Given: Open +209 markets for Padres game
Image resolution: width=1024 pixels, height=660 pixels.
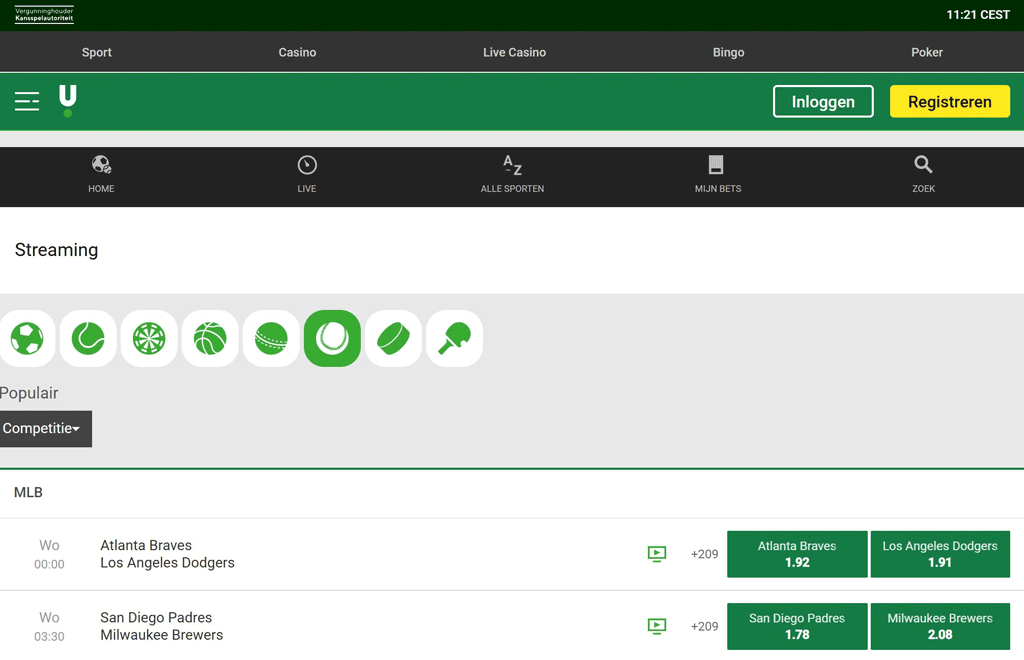Looking at the screenshot, I should point(704,626).
